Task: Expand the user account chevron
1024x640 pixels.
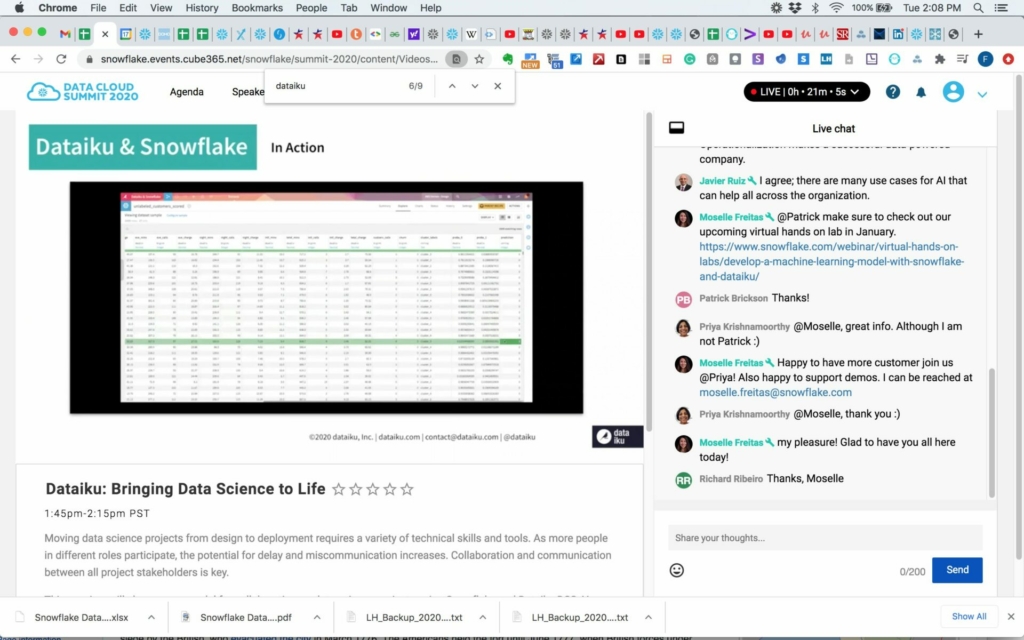Action: tap(982, 94)
